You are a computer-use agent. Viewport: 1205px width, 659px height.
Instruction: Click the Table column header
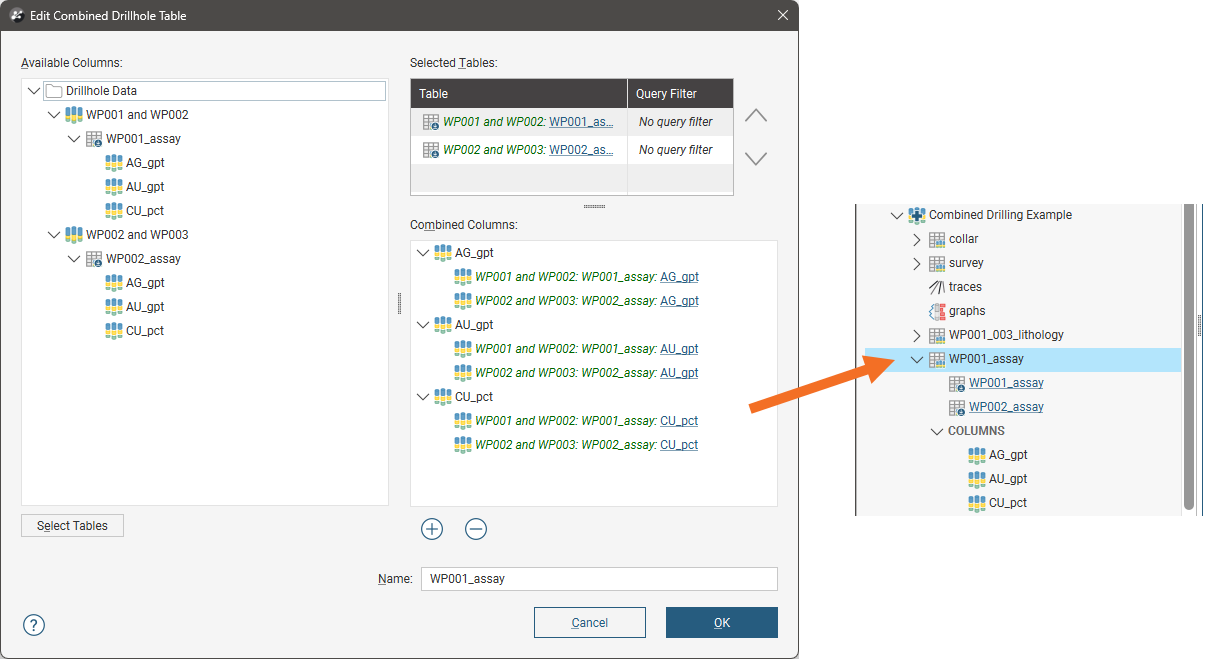[x=519, y=94]
